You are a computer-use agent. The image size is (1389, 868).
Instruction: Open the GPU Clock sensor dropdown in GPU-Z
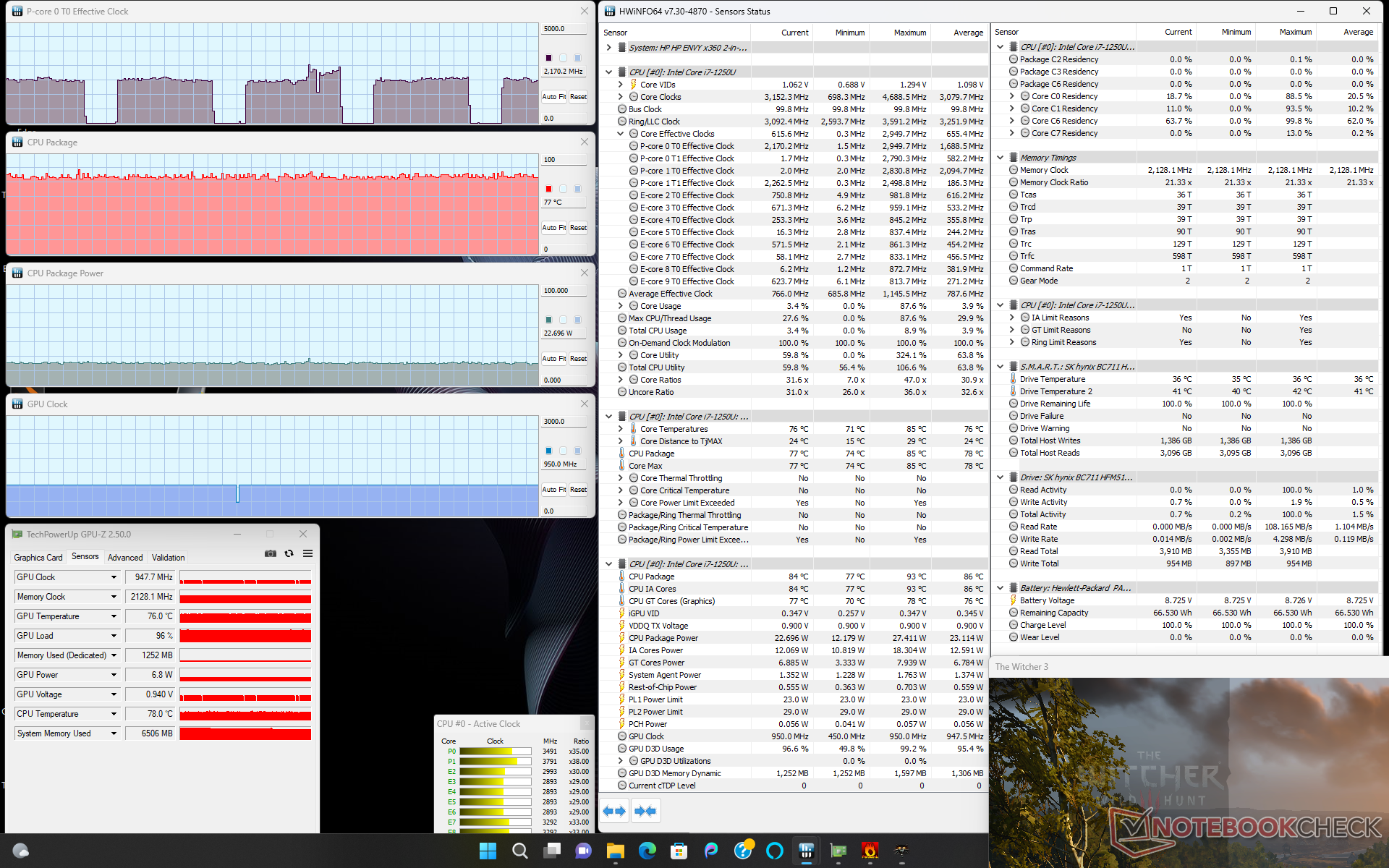tap(114, 577)
